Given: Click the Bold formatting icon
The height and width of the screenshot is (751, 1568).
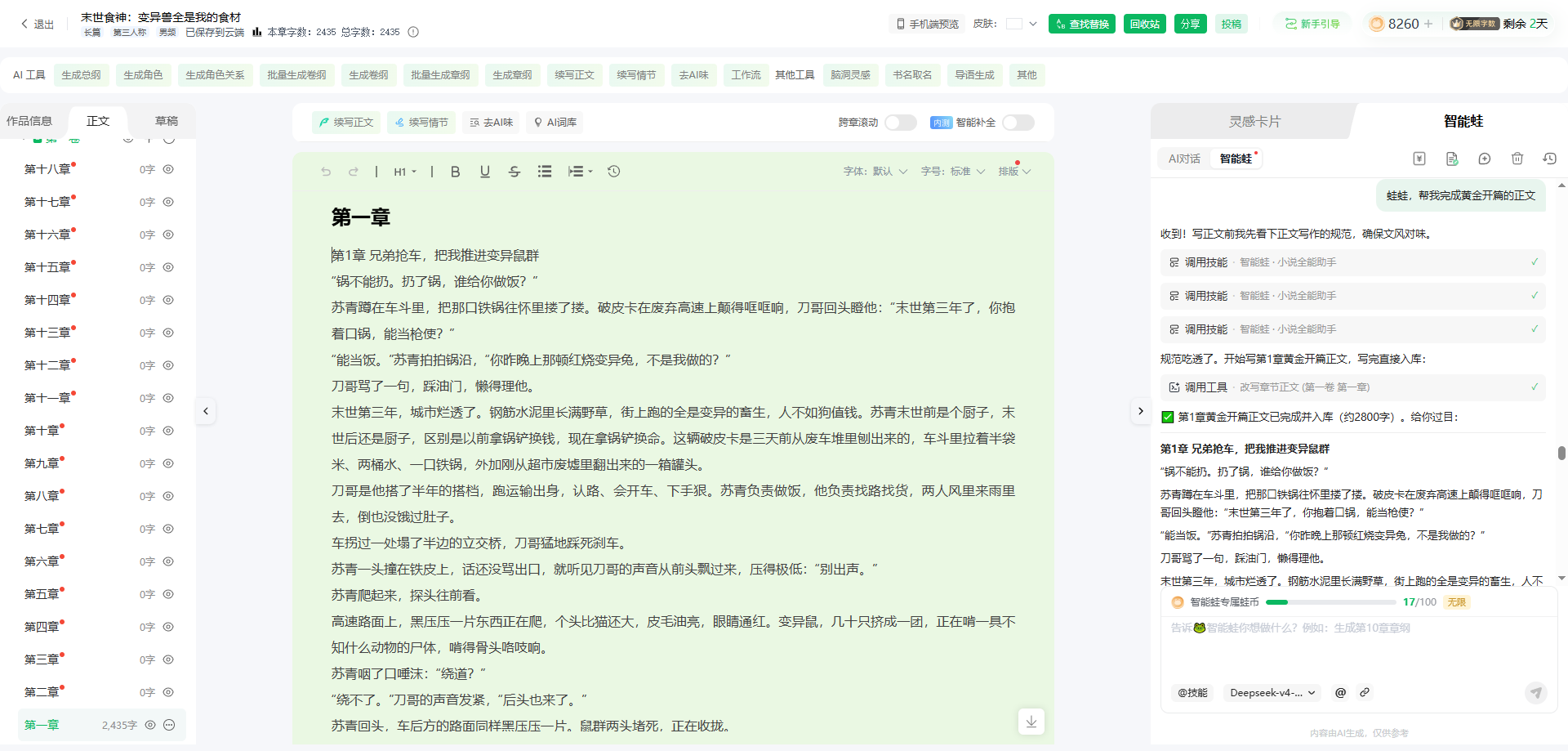Looking at the screenshot, I should coord(456,172).
